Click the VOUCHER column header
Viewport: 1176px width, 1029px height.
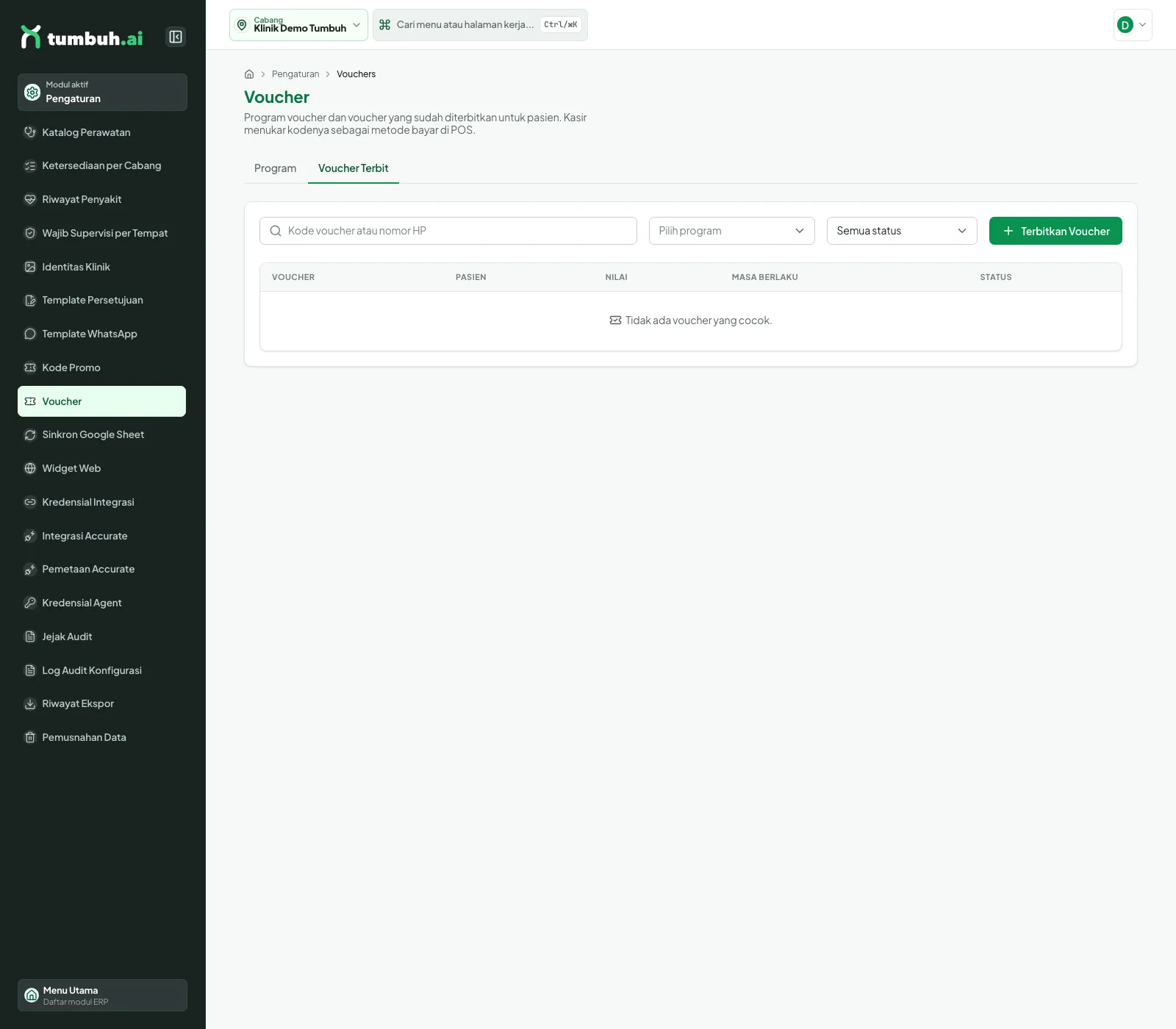pos(293,277)
